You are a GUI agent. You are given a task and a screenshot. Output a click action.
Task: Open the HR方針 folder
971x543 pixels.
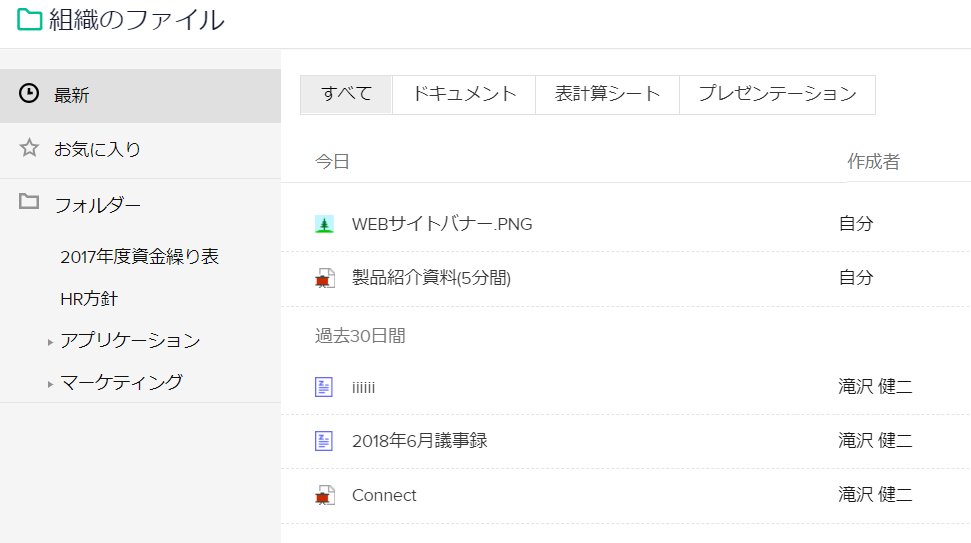click(x=89, y=299)
